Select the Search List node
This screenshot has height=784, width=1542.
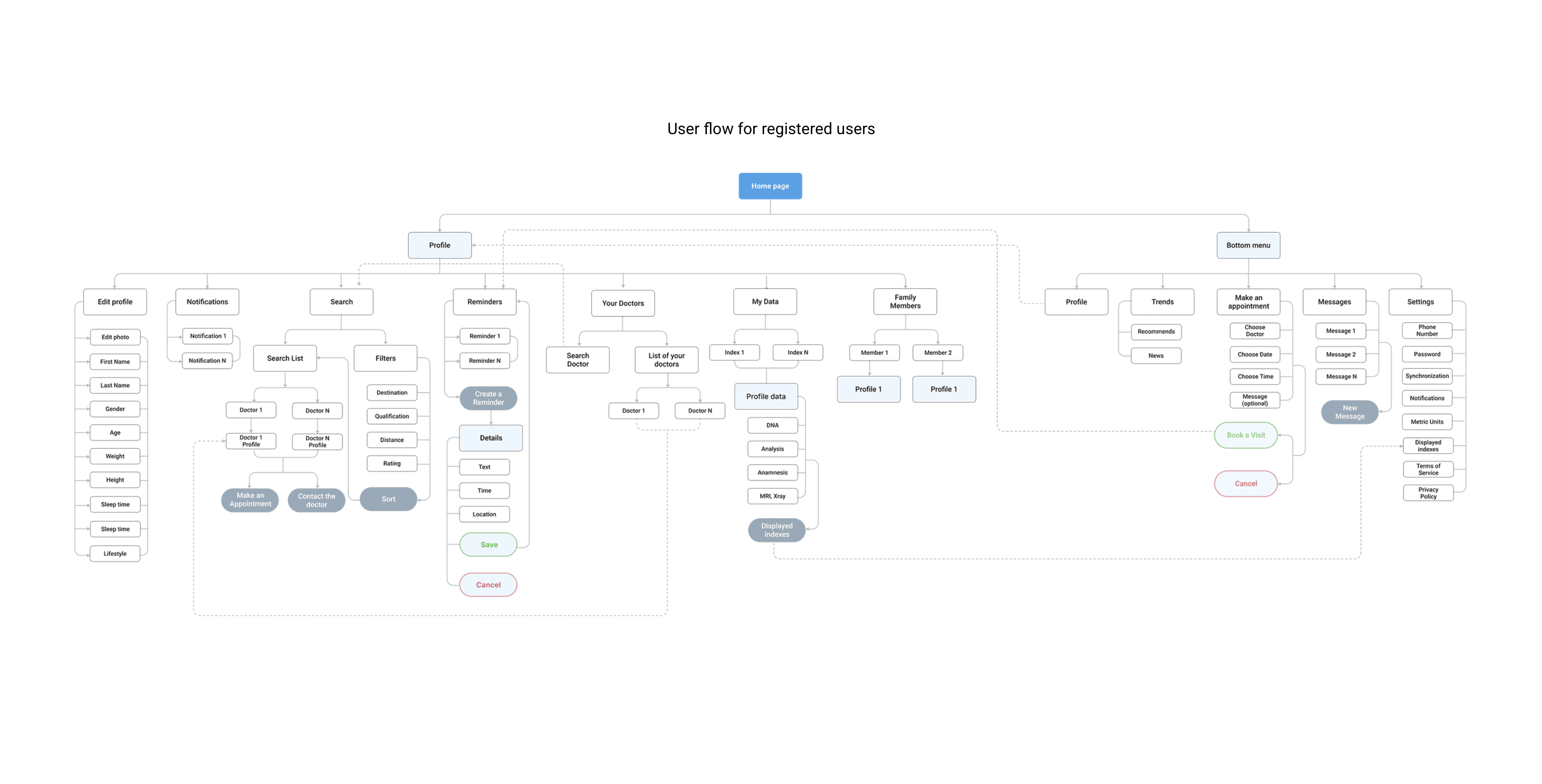(285, 359)
